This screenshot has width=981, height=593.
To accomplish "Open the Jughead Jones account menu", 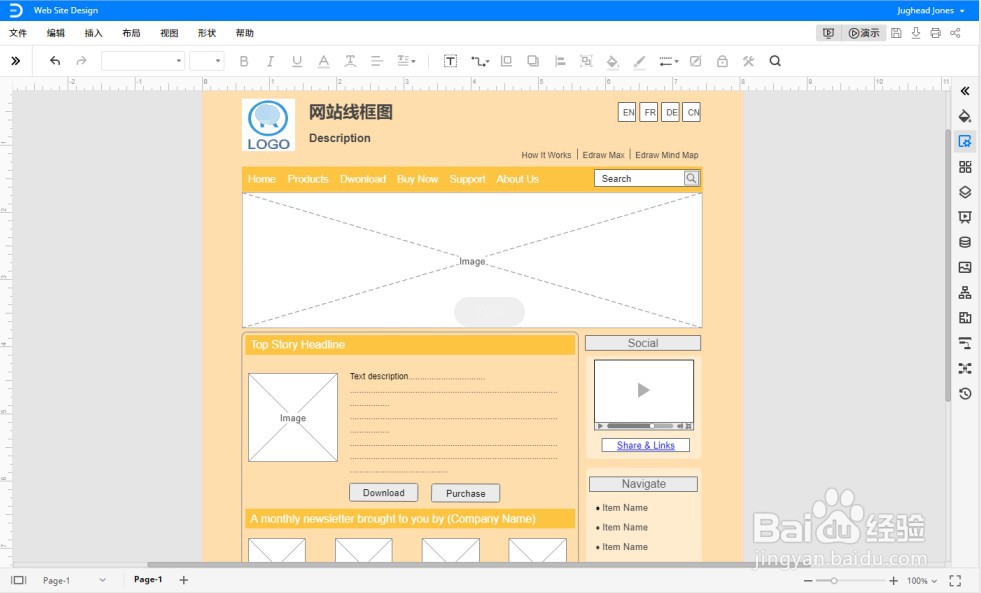I will tap(930, 10).
